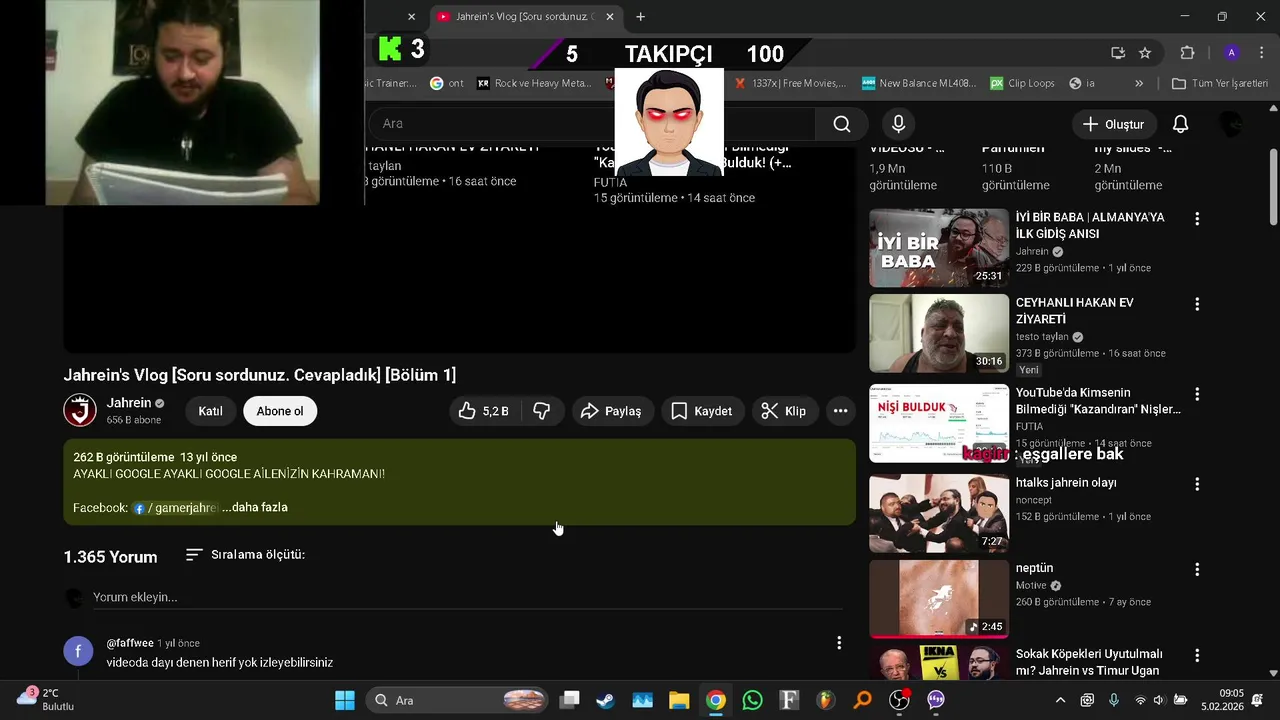Open a new browser tab

[641, 17]
